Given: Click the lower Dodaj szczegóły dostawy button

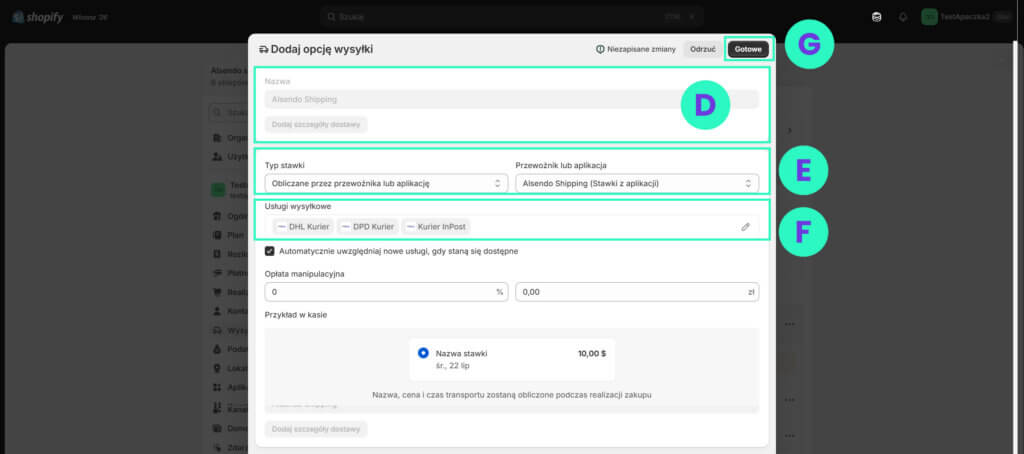Looking at the screenshot, I should pos(316,429).
